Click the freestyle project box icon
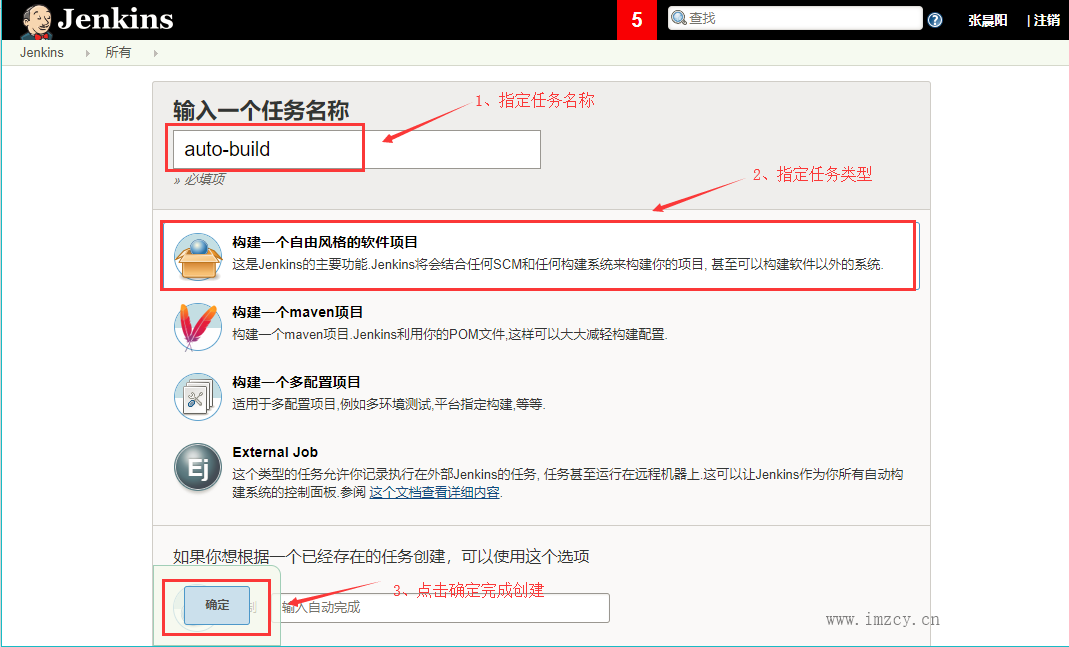This screenshot has width=1069, height=647. pyautogui.click(x=197, y=257)
